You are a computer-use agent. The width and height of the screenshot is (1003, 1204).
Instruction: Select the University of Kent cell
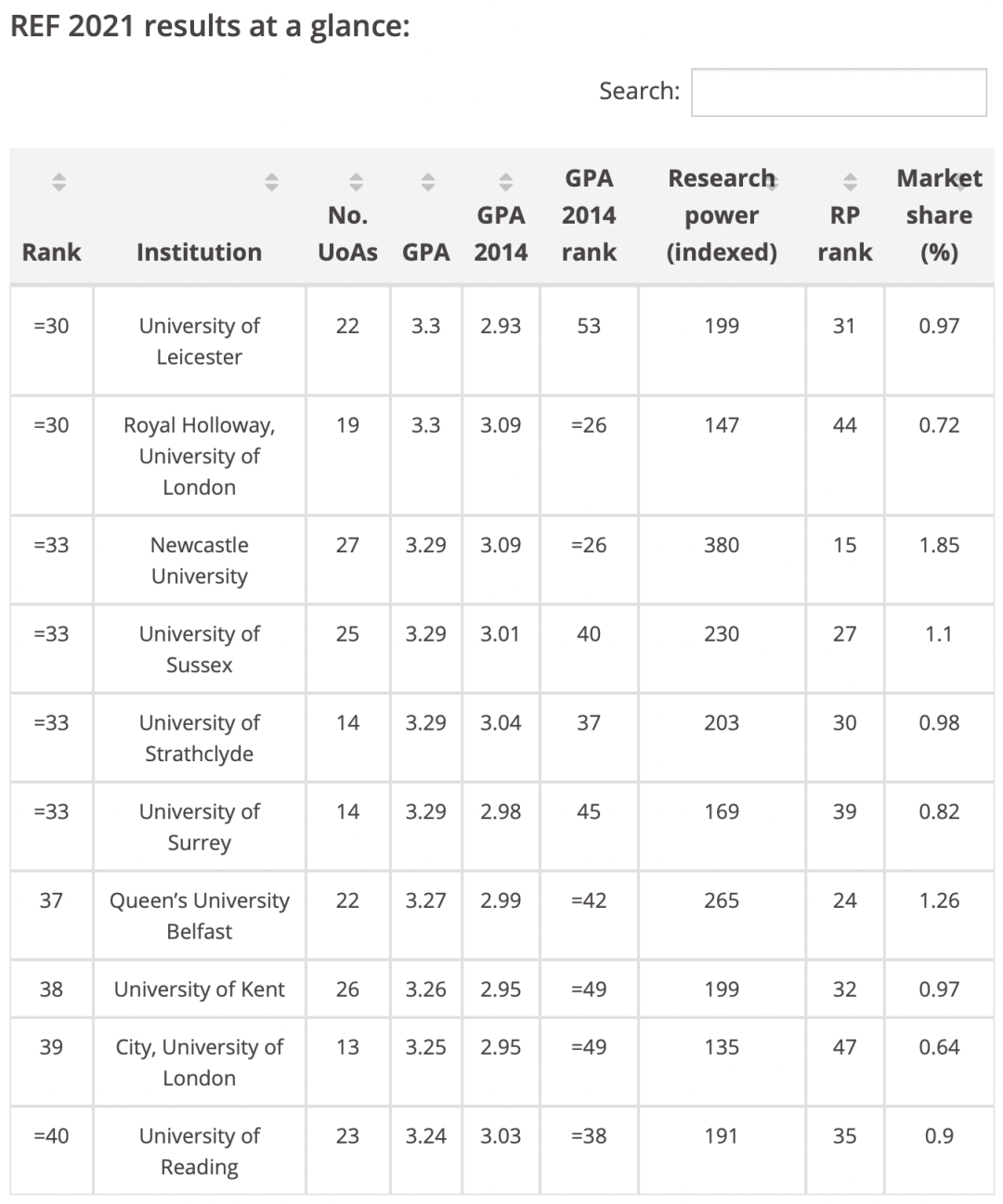click(x=199, y=990)
